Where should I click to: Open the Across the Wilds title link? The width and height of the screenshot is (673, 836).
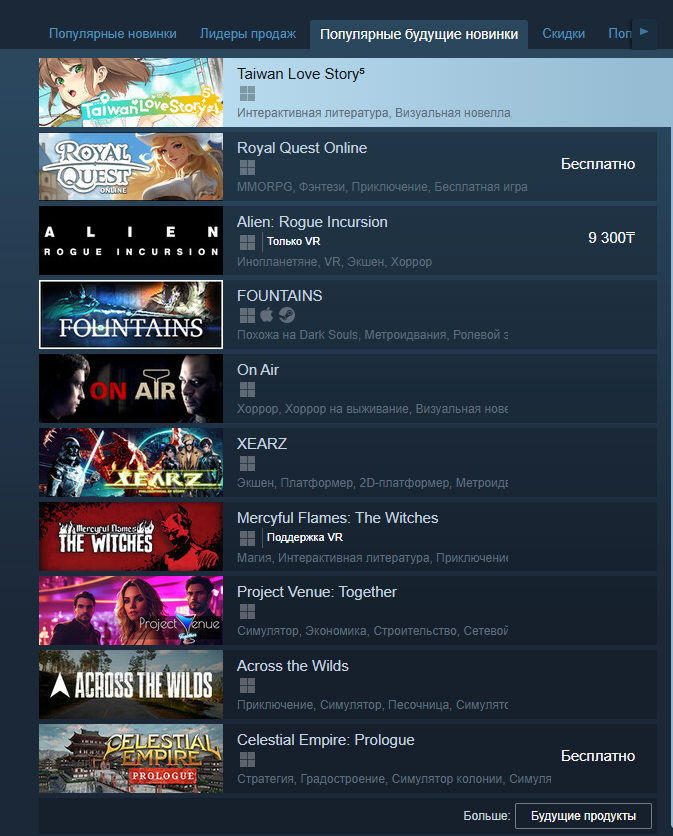click(x=293, y=666)
